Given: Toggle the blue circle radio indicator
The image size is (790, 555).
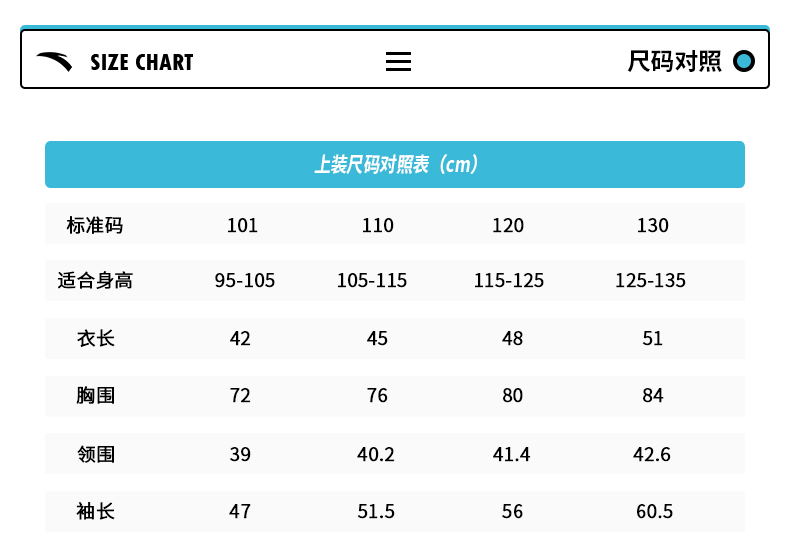Looking at the screenshot, I should click(743, 62).
